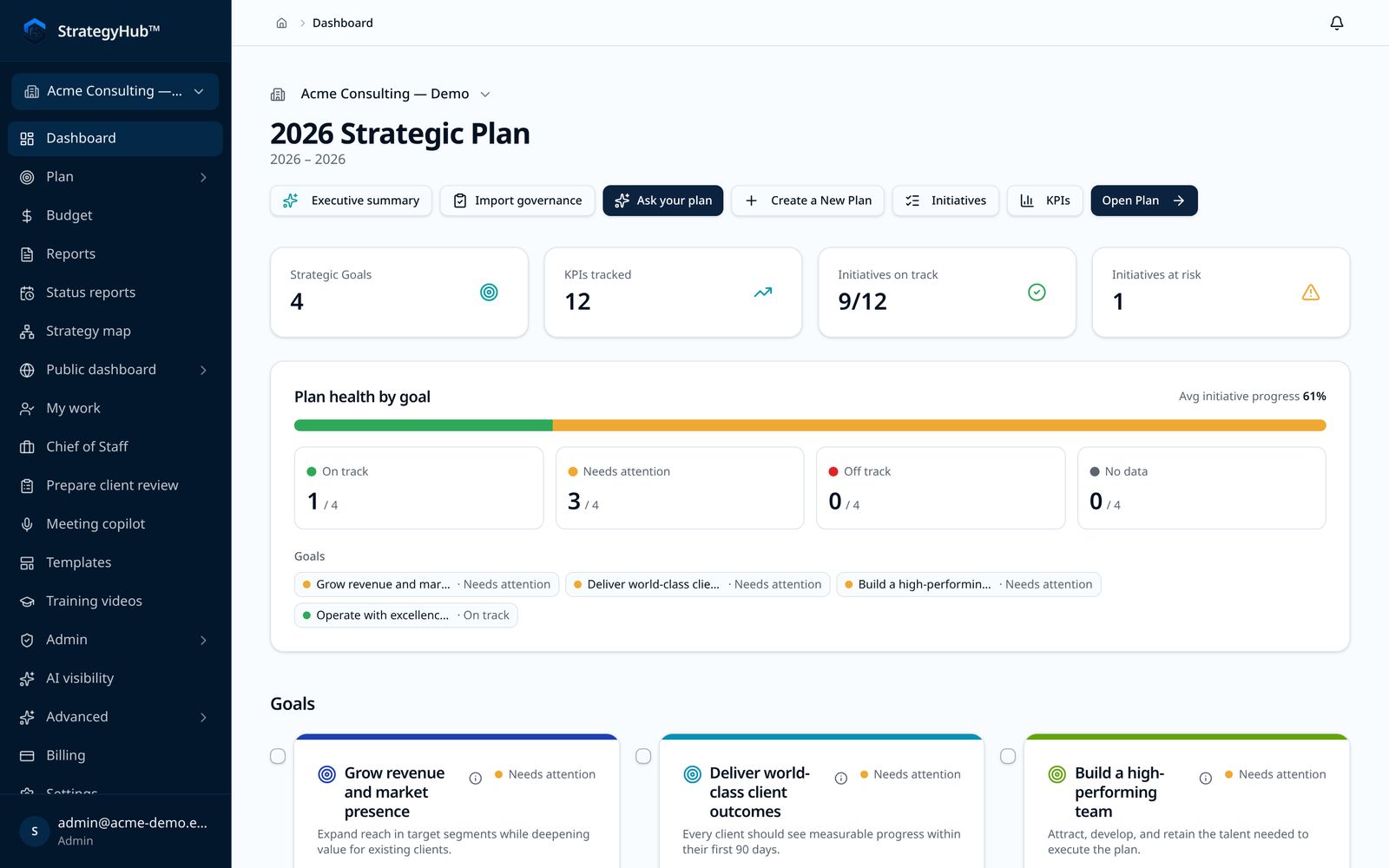Expand the Advanced submenu chevron

[203, 717]
